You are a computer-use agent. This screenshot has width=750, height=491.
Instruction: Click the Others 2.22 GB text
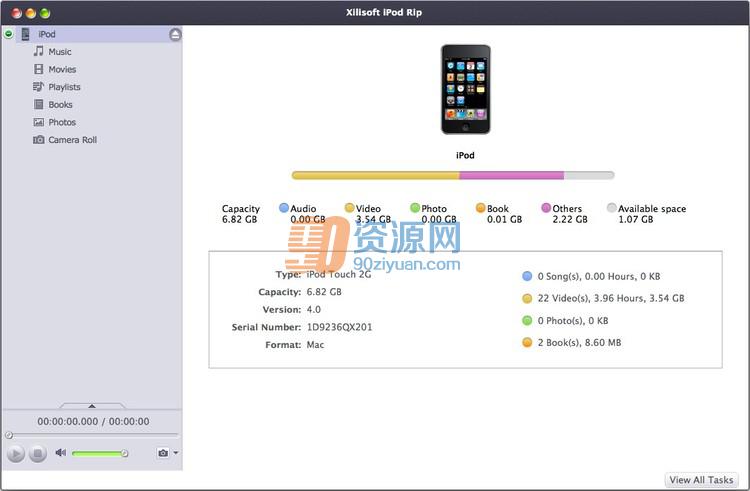[x=569, y=214]
